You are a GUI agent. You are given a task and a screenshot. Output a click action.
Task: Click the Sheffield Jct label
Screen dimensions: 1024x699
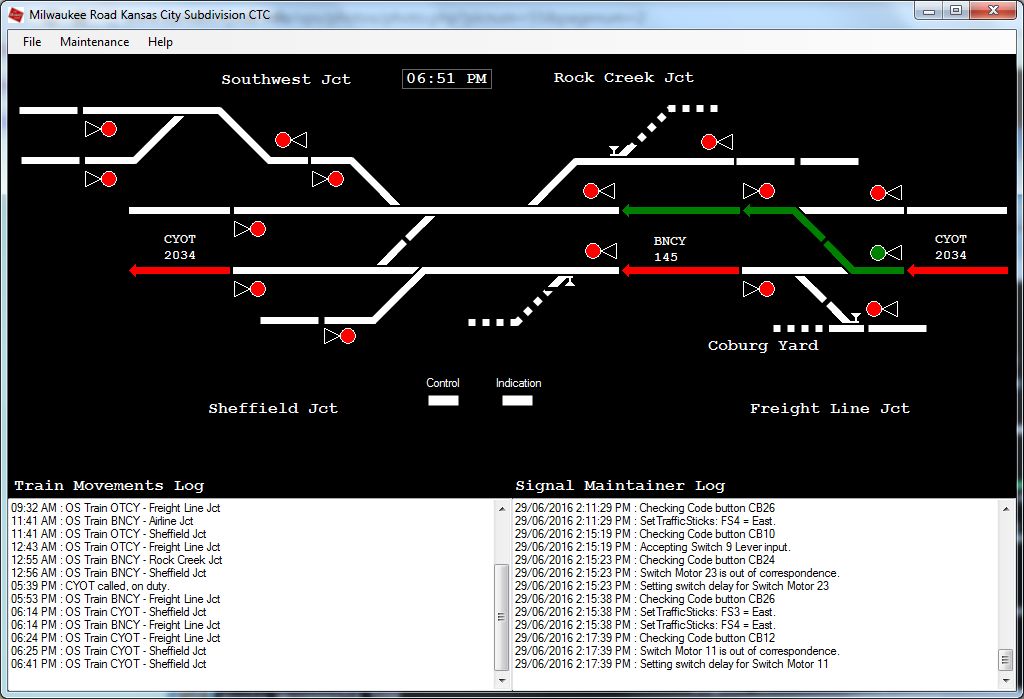pyautogui.click(x=273, y=408)
